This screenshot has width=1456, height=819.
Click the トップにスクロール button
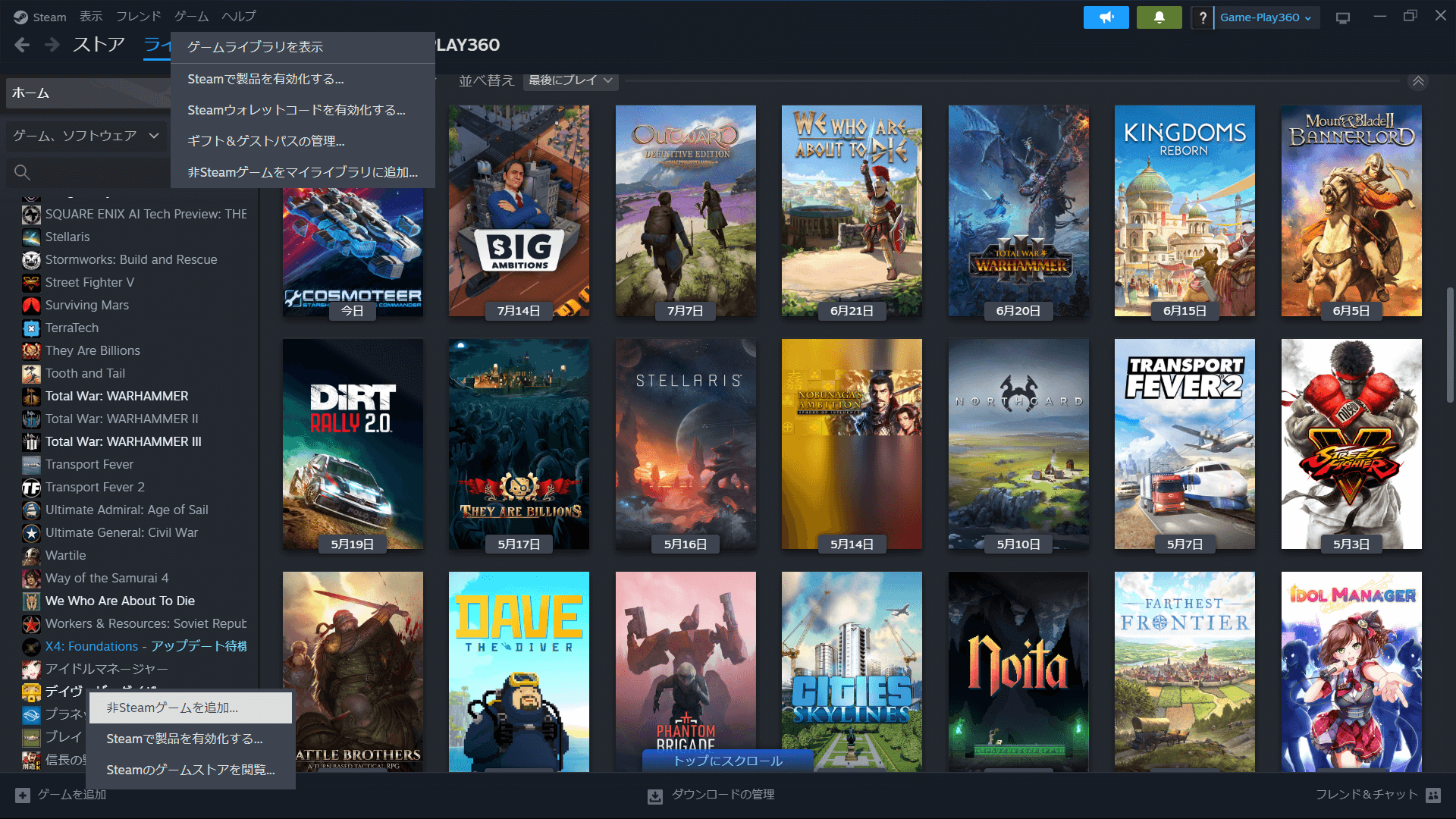[x=727, y=760]
